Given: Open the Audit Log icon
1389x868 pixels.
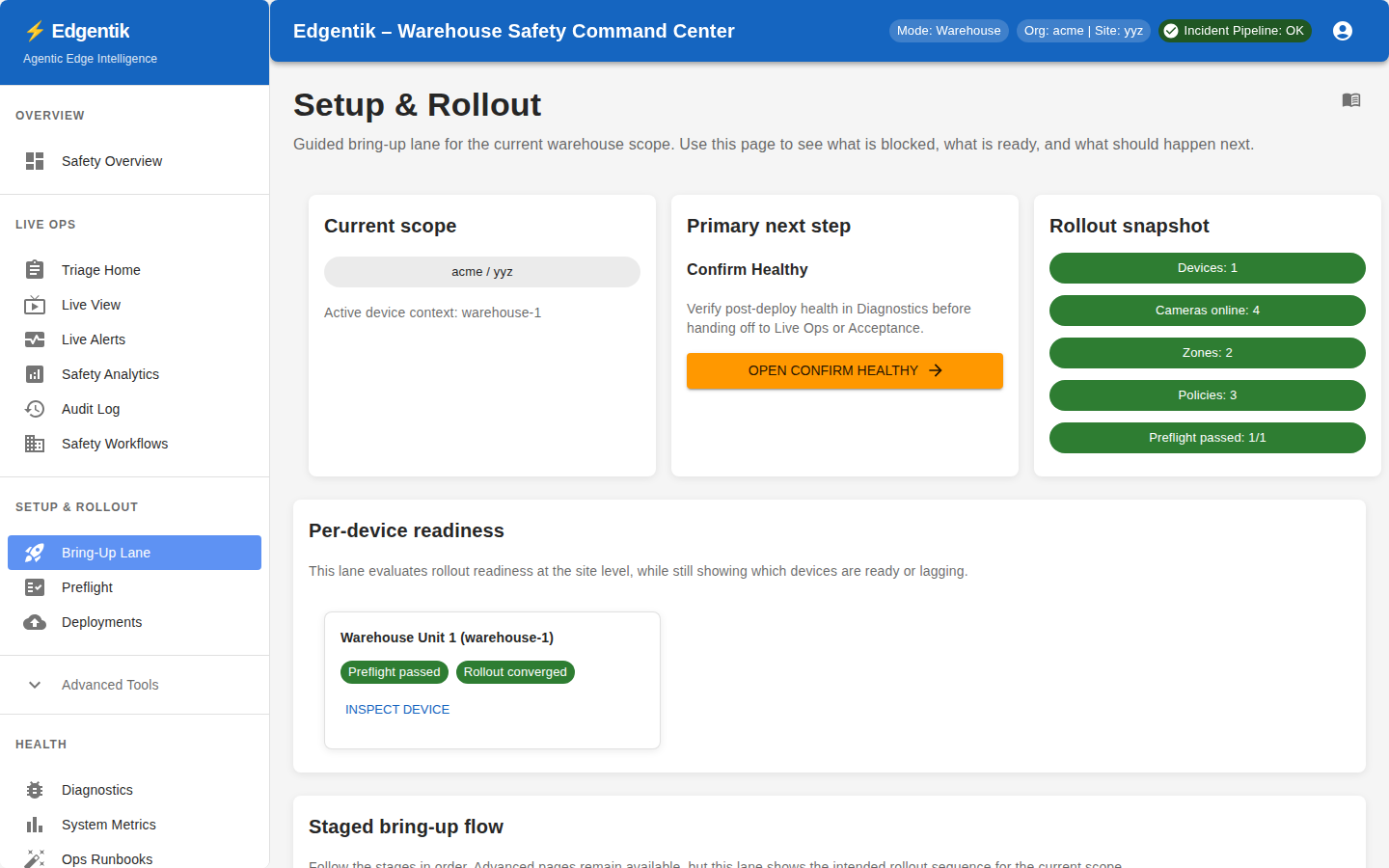Looking at the screenshot, I should (x=35, y=409).
